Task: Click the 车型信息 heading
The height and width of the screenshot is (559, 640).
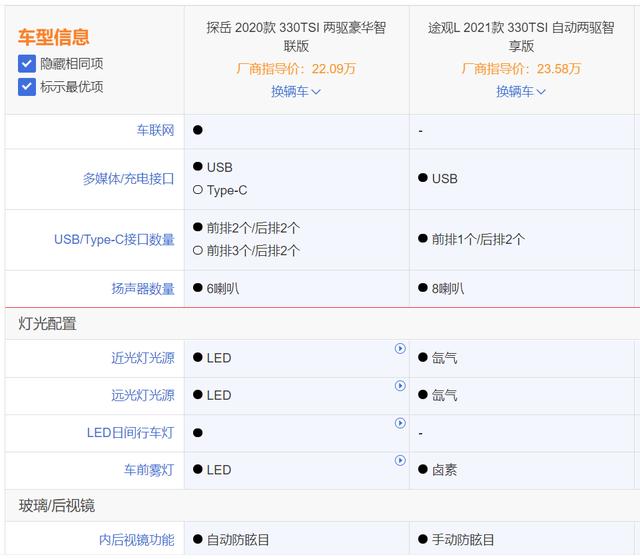Action: pyautogui.click(x=53, y=37)
